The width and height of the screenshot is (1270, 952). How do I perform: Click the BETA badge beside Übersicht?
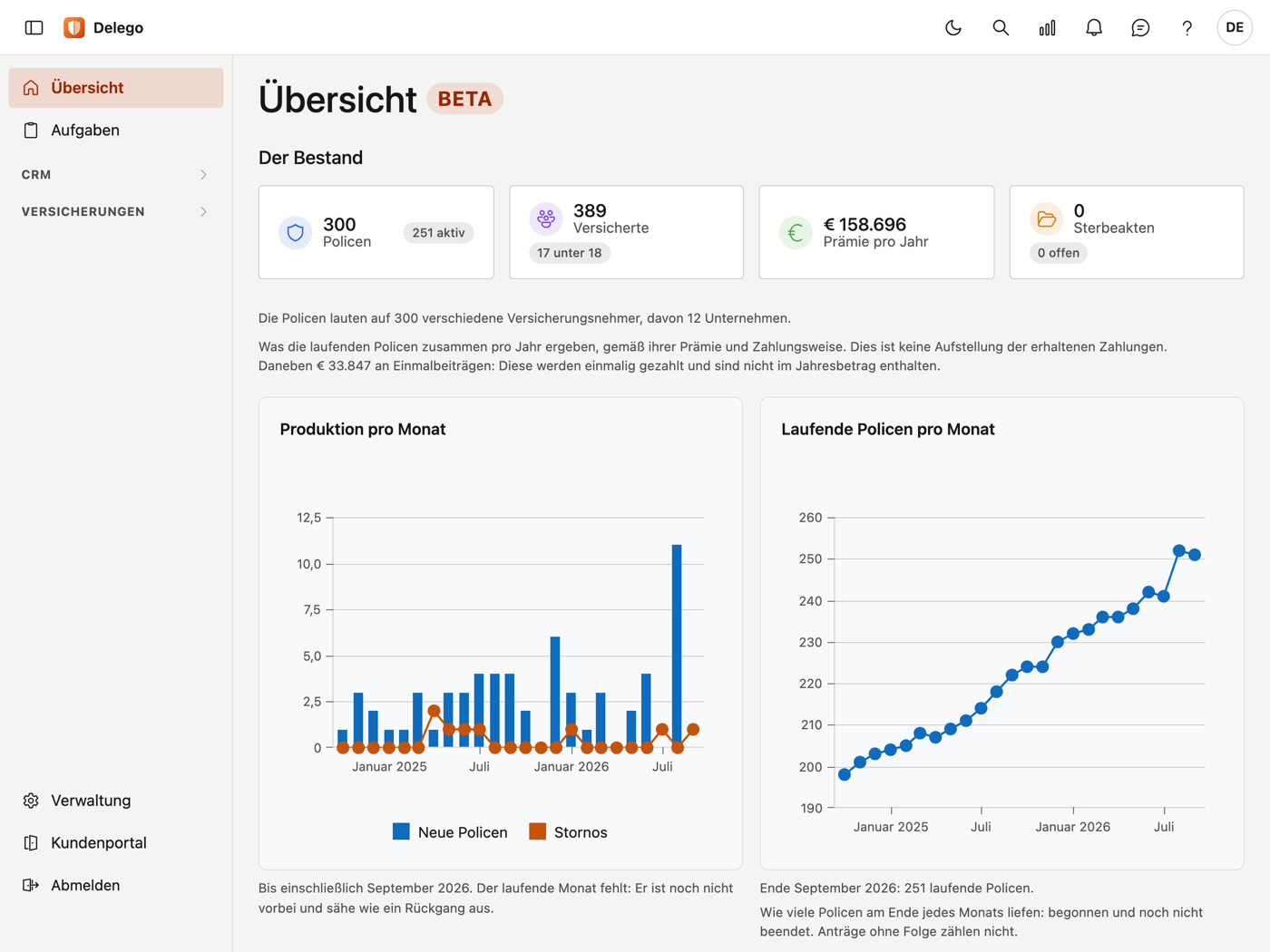coord(465,99)
